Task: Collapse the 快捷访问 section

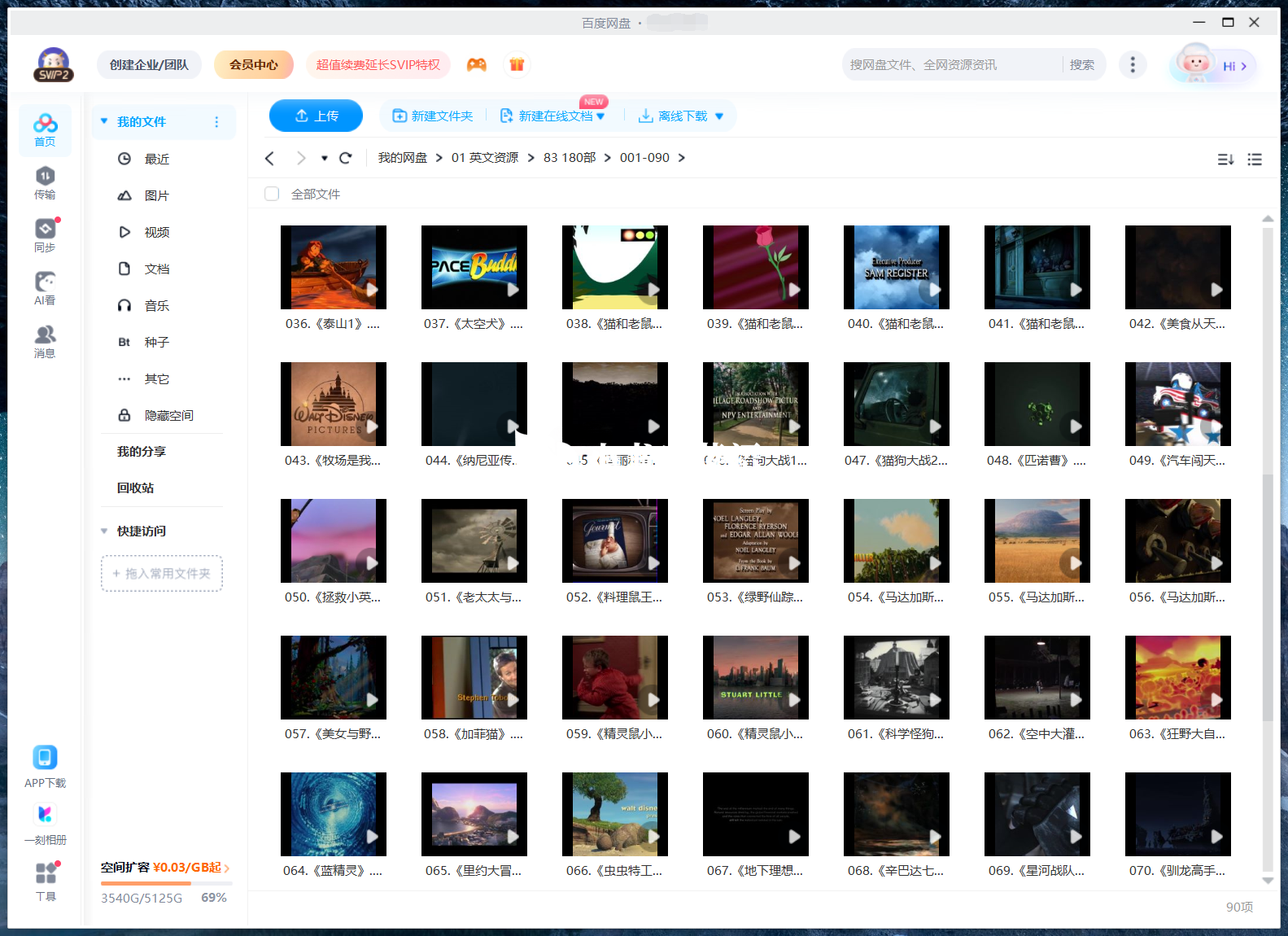Action: pos(104,531)
